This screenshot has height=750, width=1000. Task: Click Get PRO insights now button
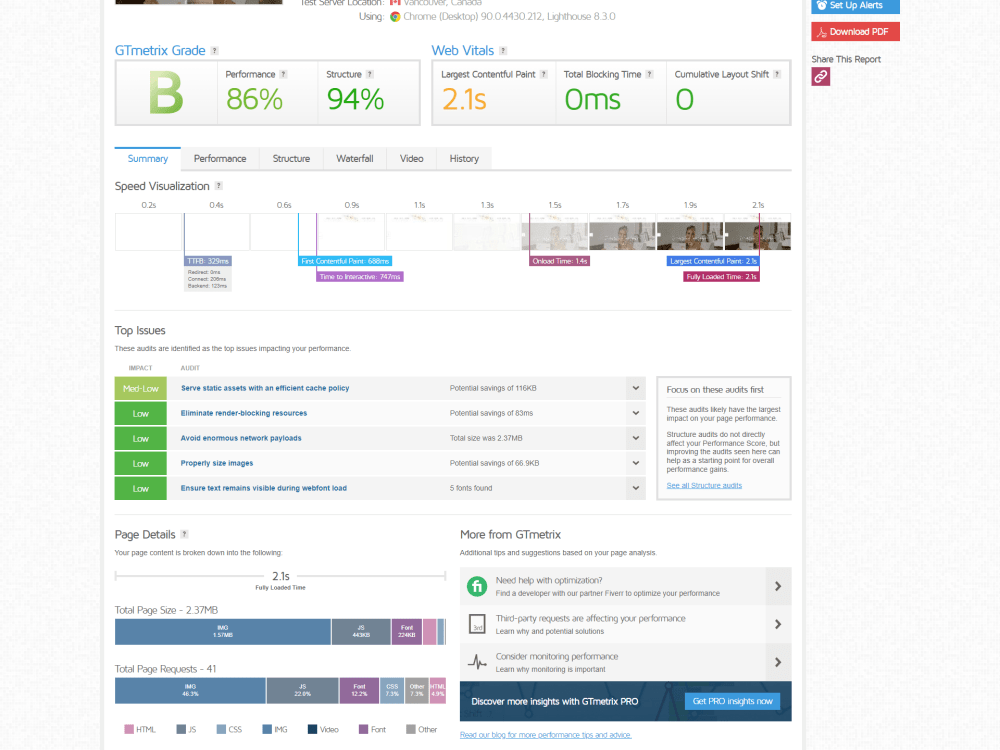(x=732, y=702)
